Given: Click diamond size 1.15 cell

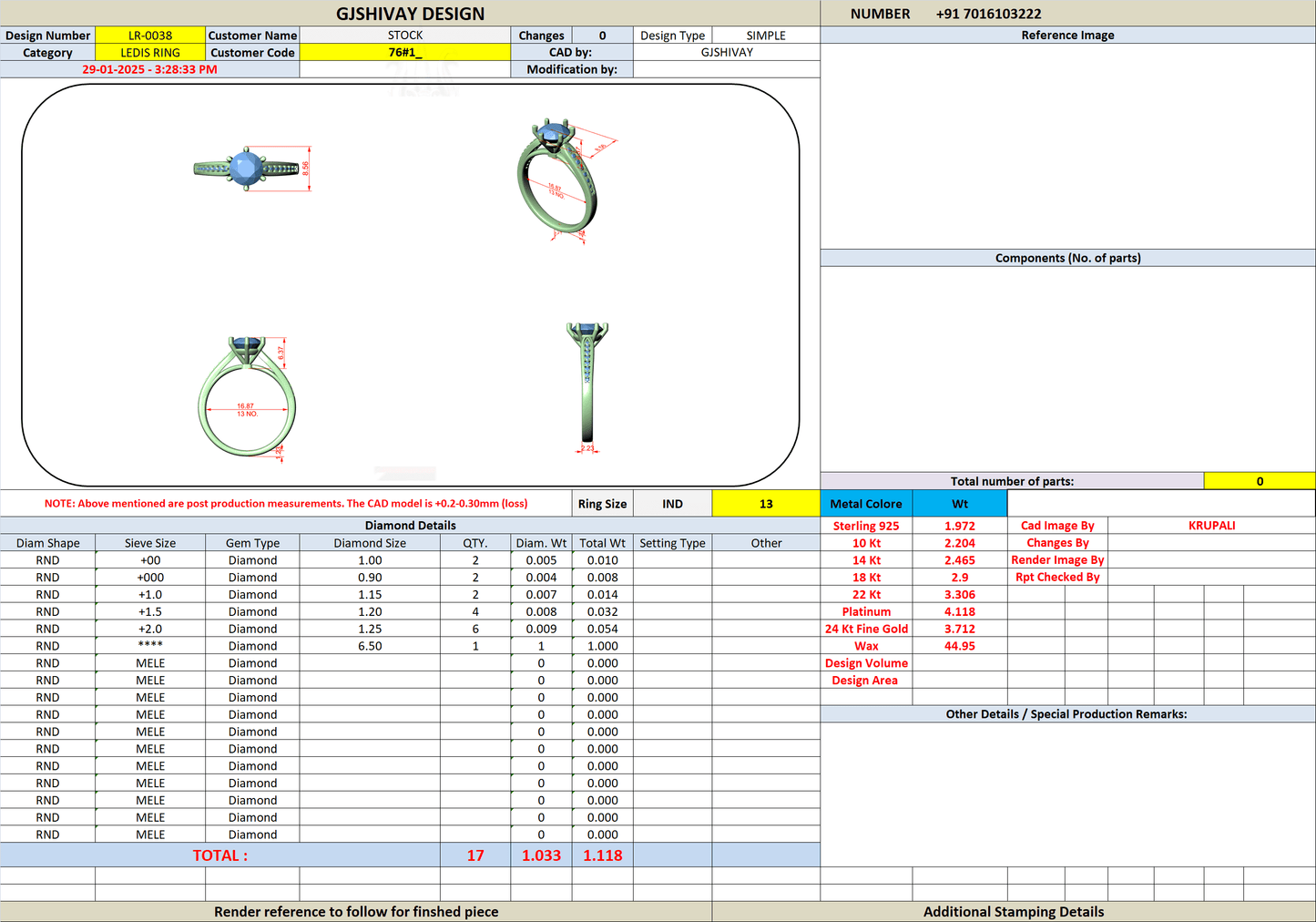Looking at the screenshot, I should [x=370, y=595].
